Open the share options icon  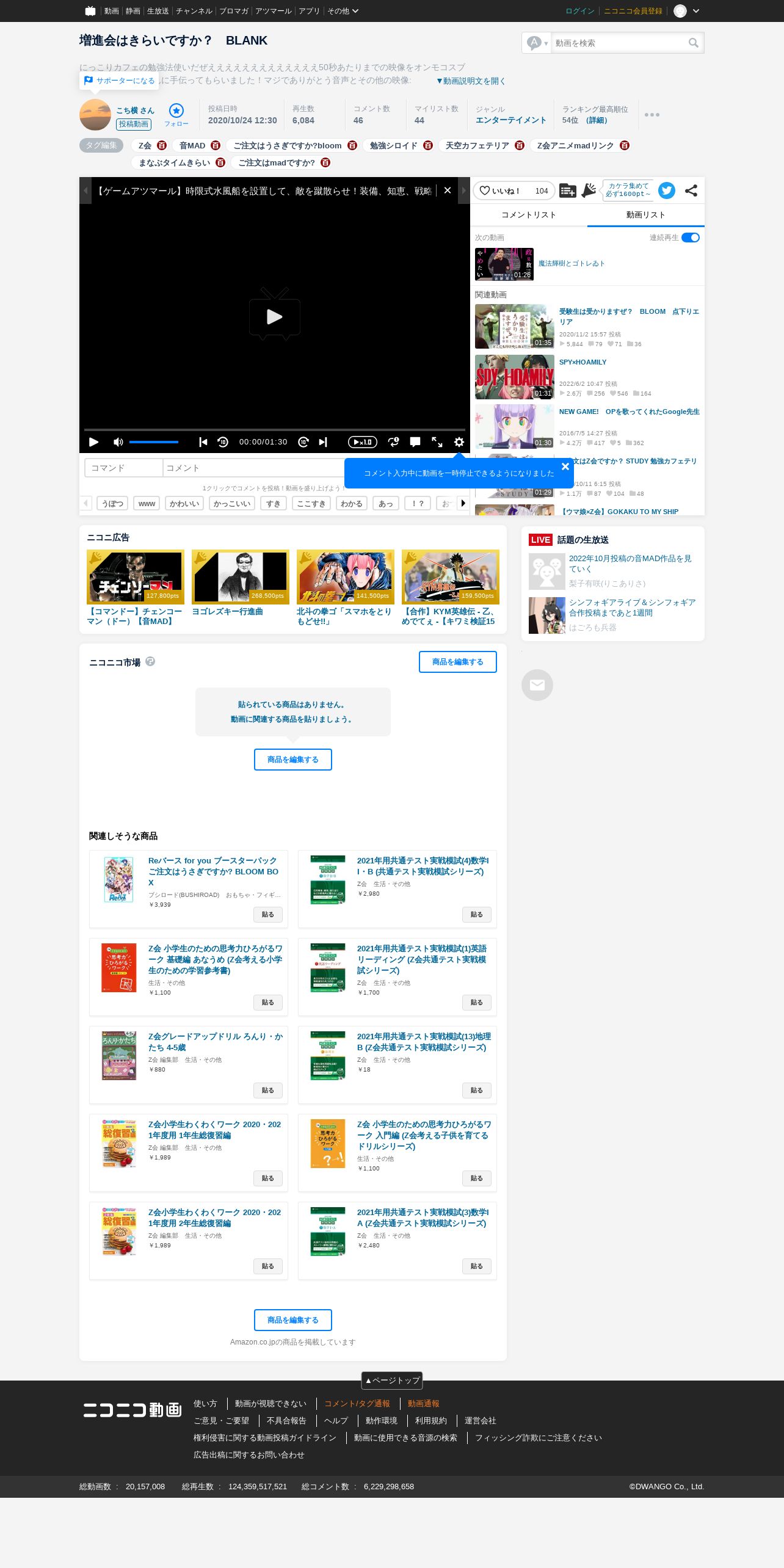691,191
